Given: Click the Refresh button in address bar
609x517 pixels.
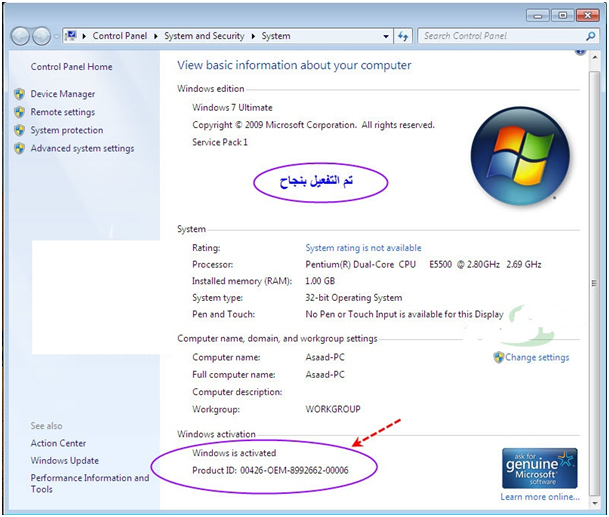Looking at the screenshot, I should [403, 36].
